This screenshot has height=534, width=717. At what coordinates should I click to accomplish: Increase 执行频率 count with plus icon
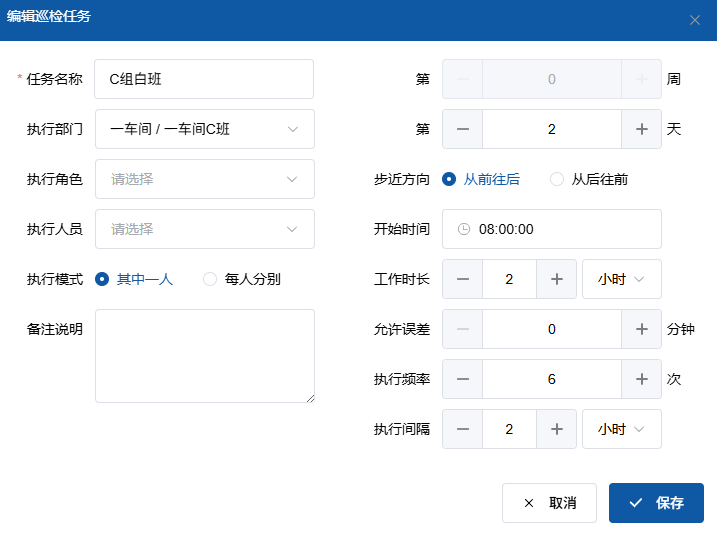(x=641, y=379)
